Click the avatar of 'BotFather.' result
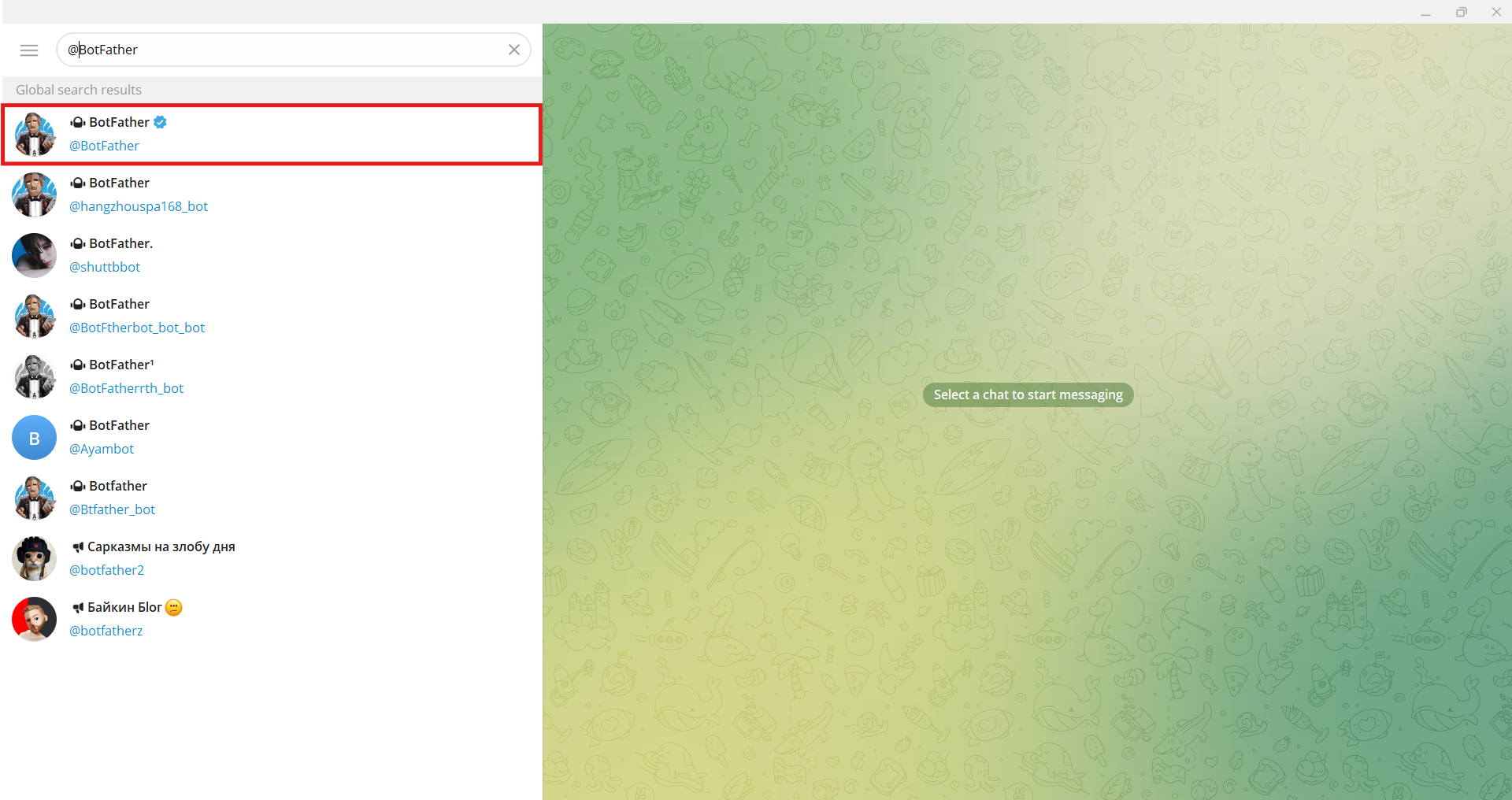1512x800 pixels. click(x=35, y=255)
